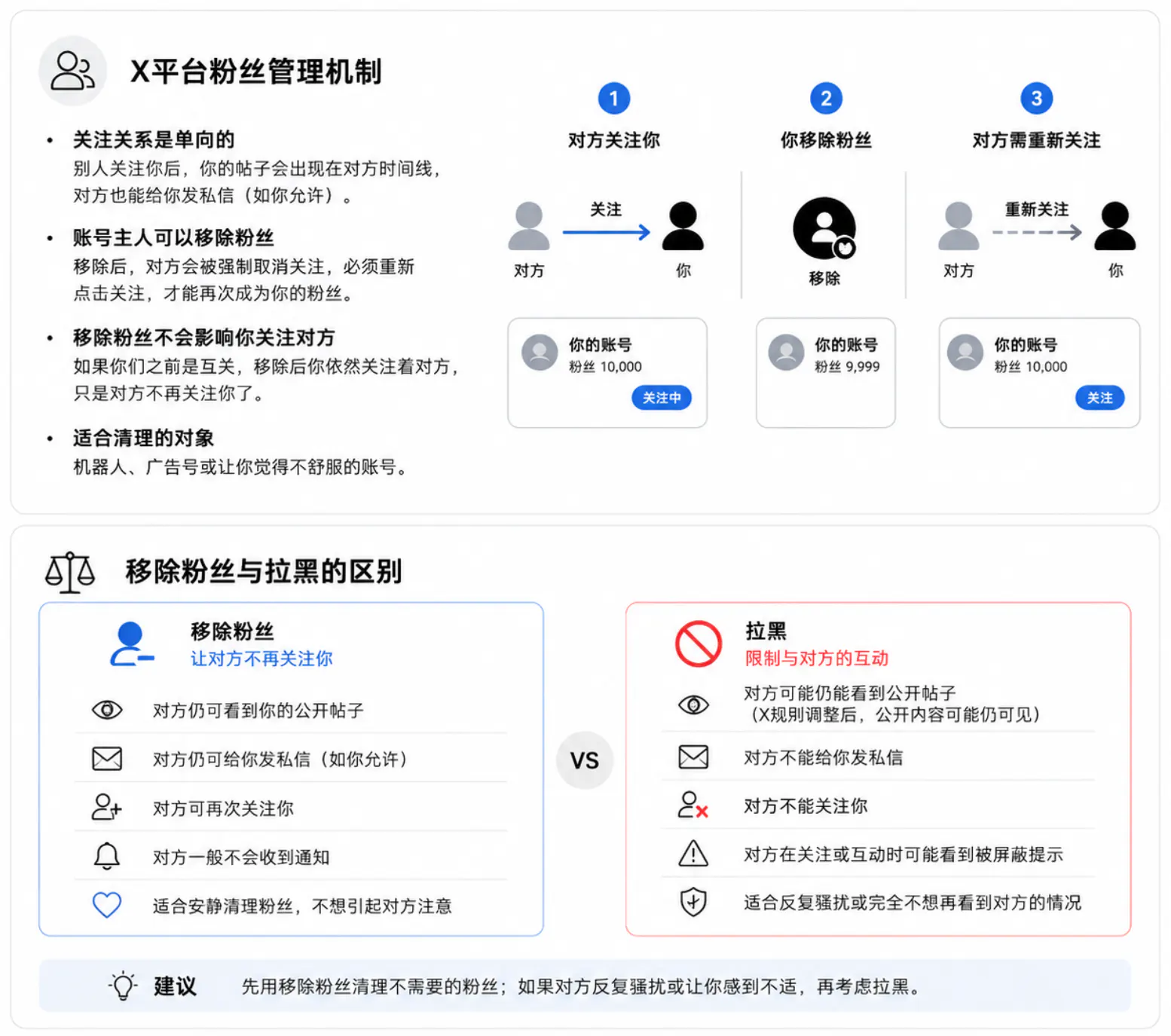Click the gray 对方 avatar under 对方关注你

tap(529, 226)
